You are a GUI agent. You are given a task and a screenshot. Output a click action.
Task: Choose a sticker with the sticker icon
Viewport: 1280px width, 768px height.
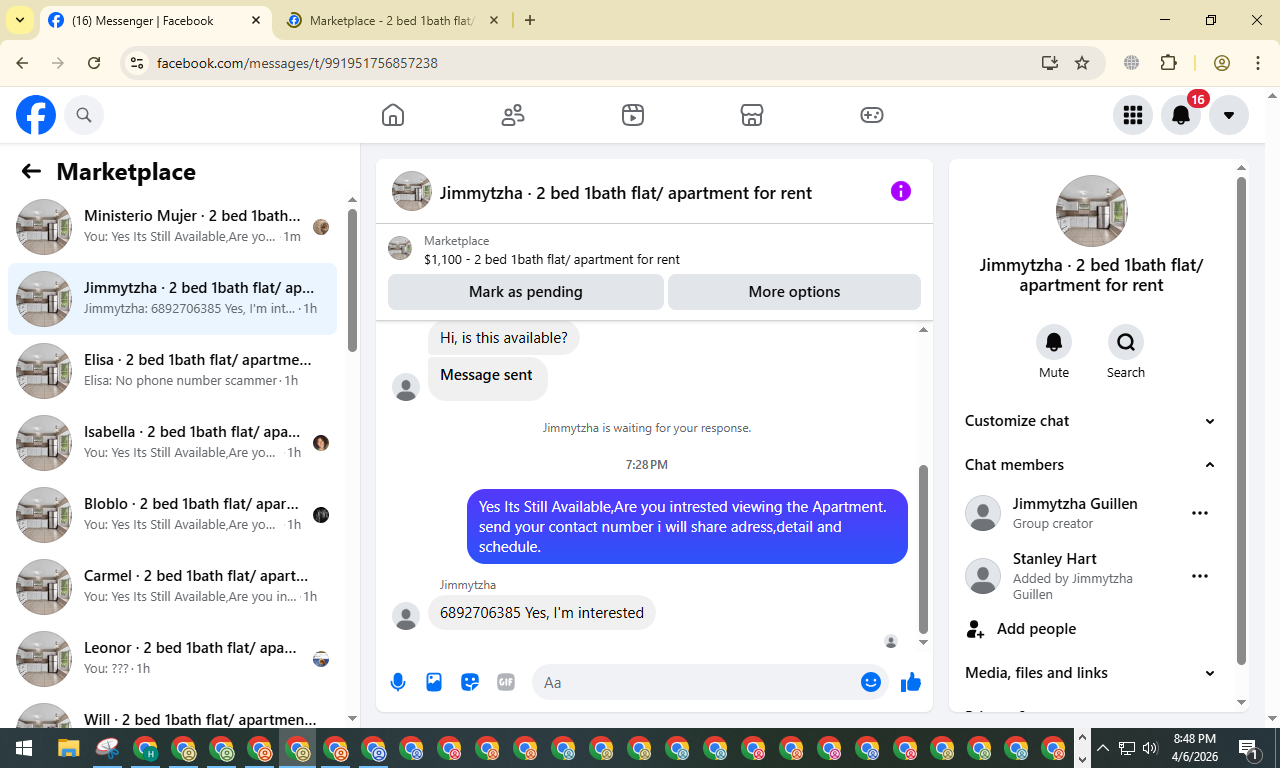click(470, 682)
